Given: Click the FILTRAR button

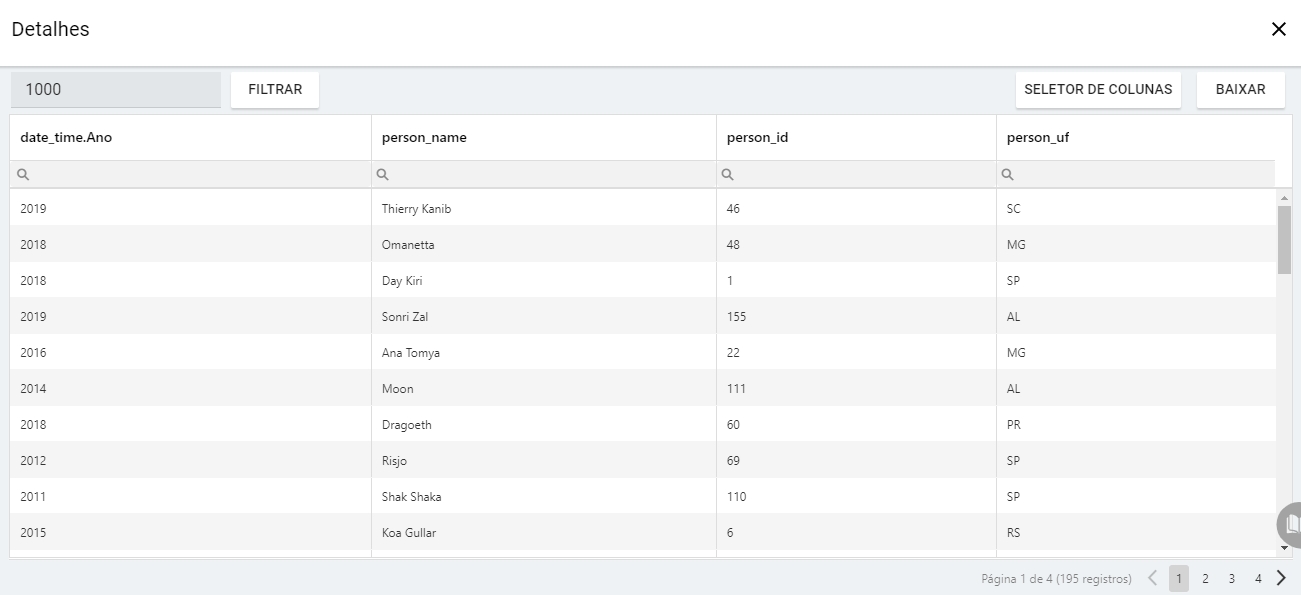Looking at the screenshot, I should click(275, 90).
